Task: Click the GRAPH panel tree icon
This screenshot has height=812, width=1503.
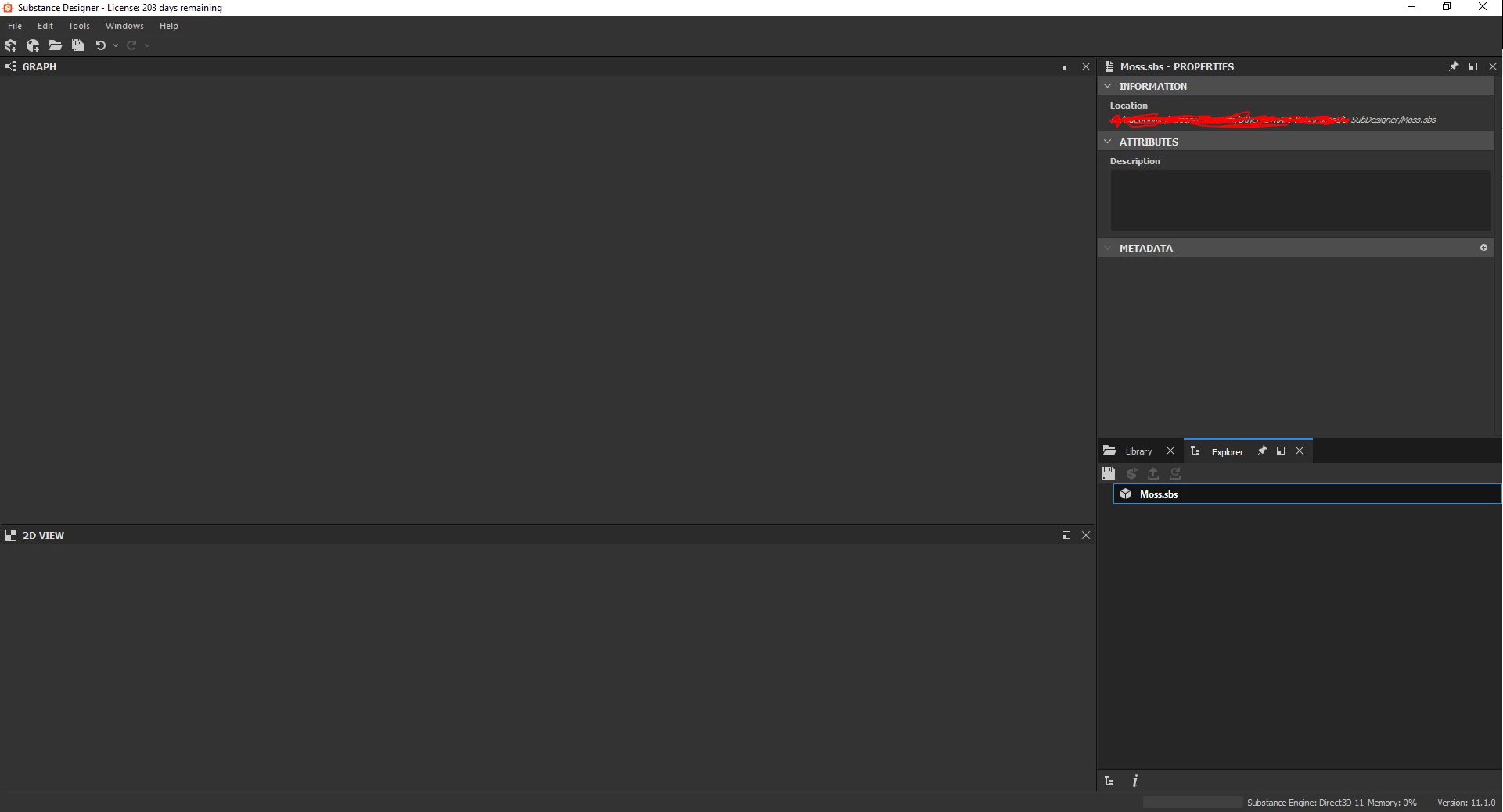Action: click(11, 66)
